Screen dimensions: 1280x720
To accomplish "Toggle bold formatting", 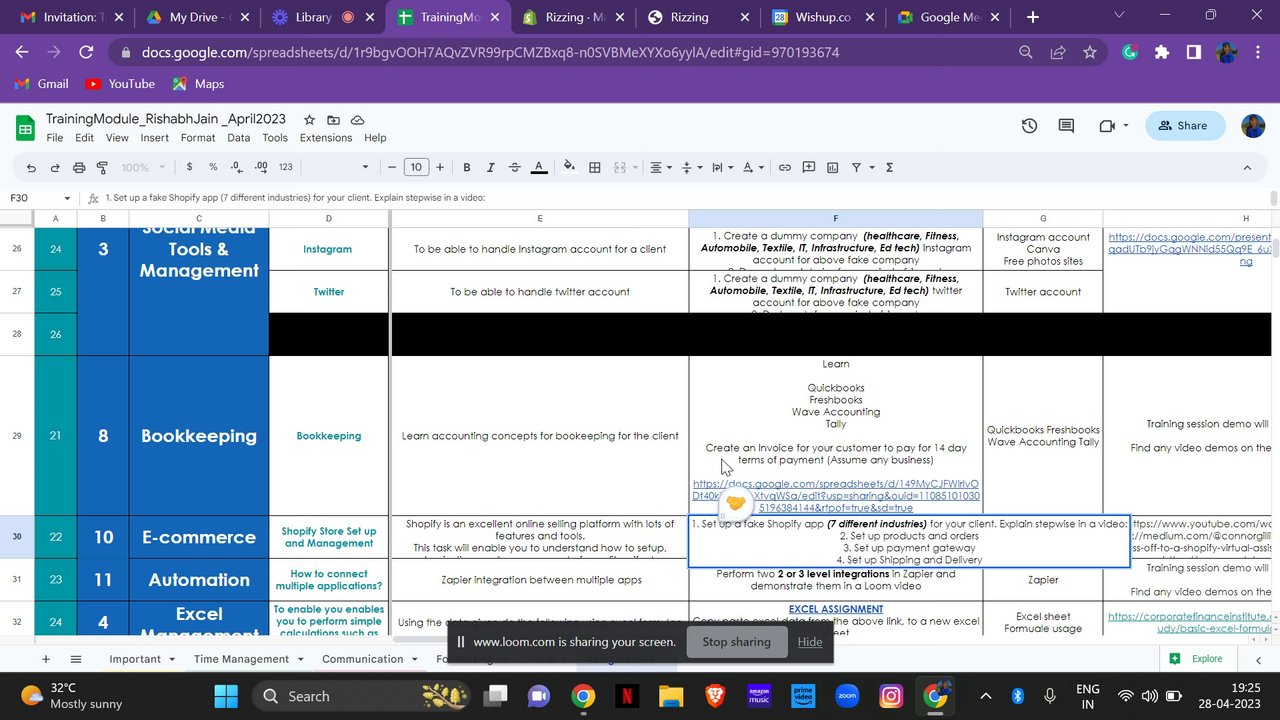I will click(x=465, y=168).
